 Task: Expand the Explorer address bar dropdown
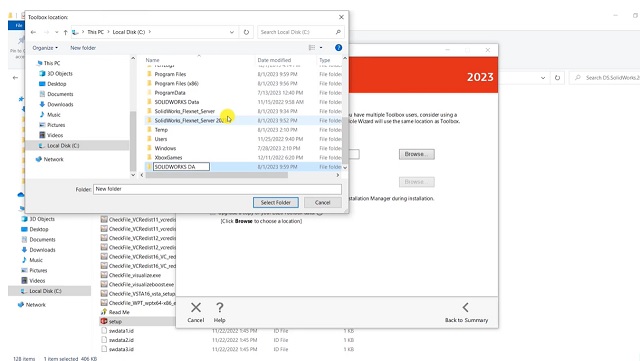pos(543,78)
